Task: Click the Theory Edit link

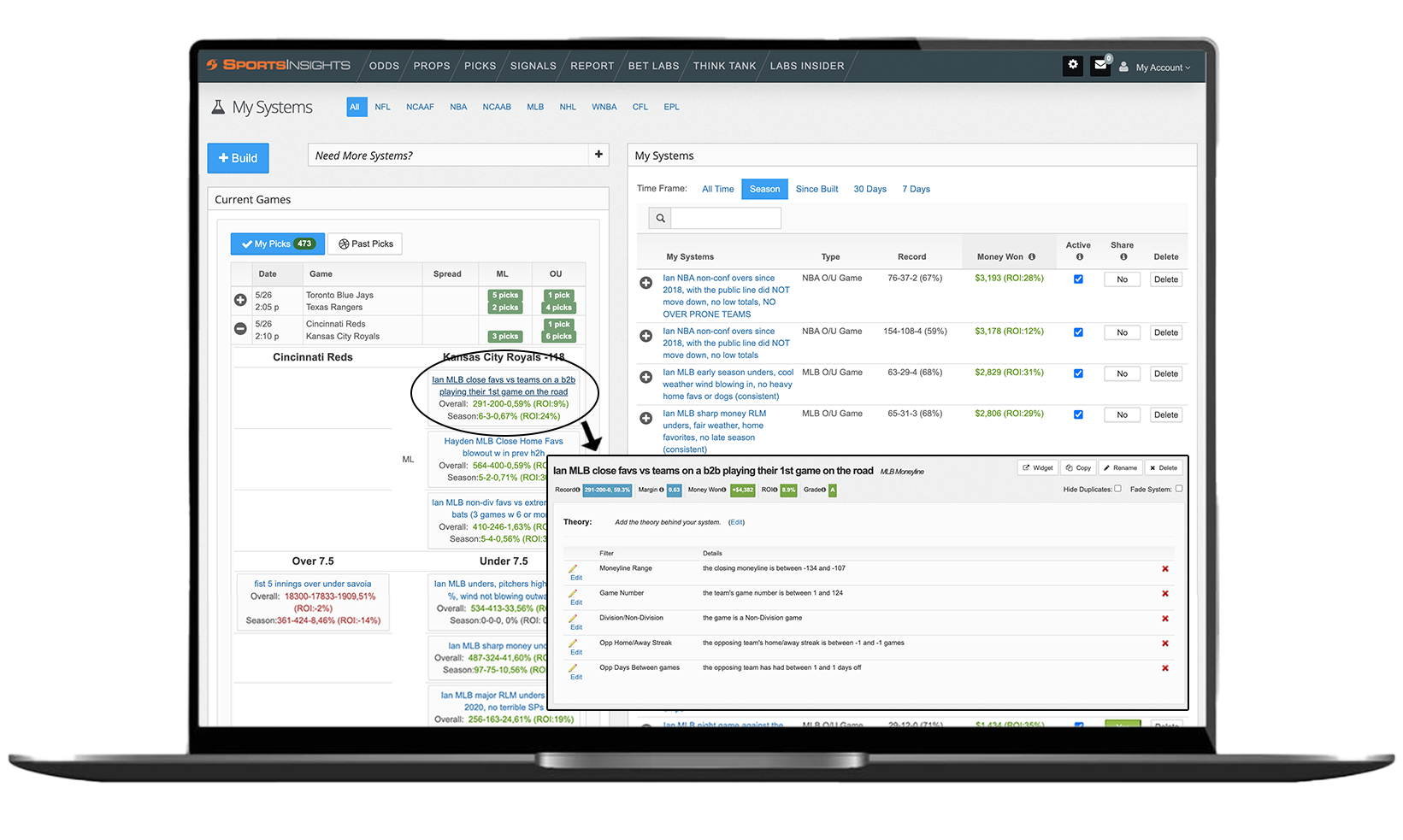Action: pyautogui.click(x=736, y=522)
